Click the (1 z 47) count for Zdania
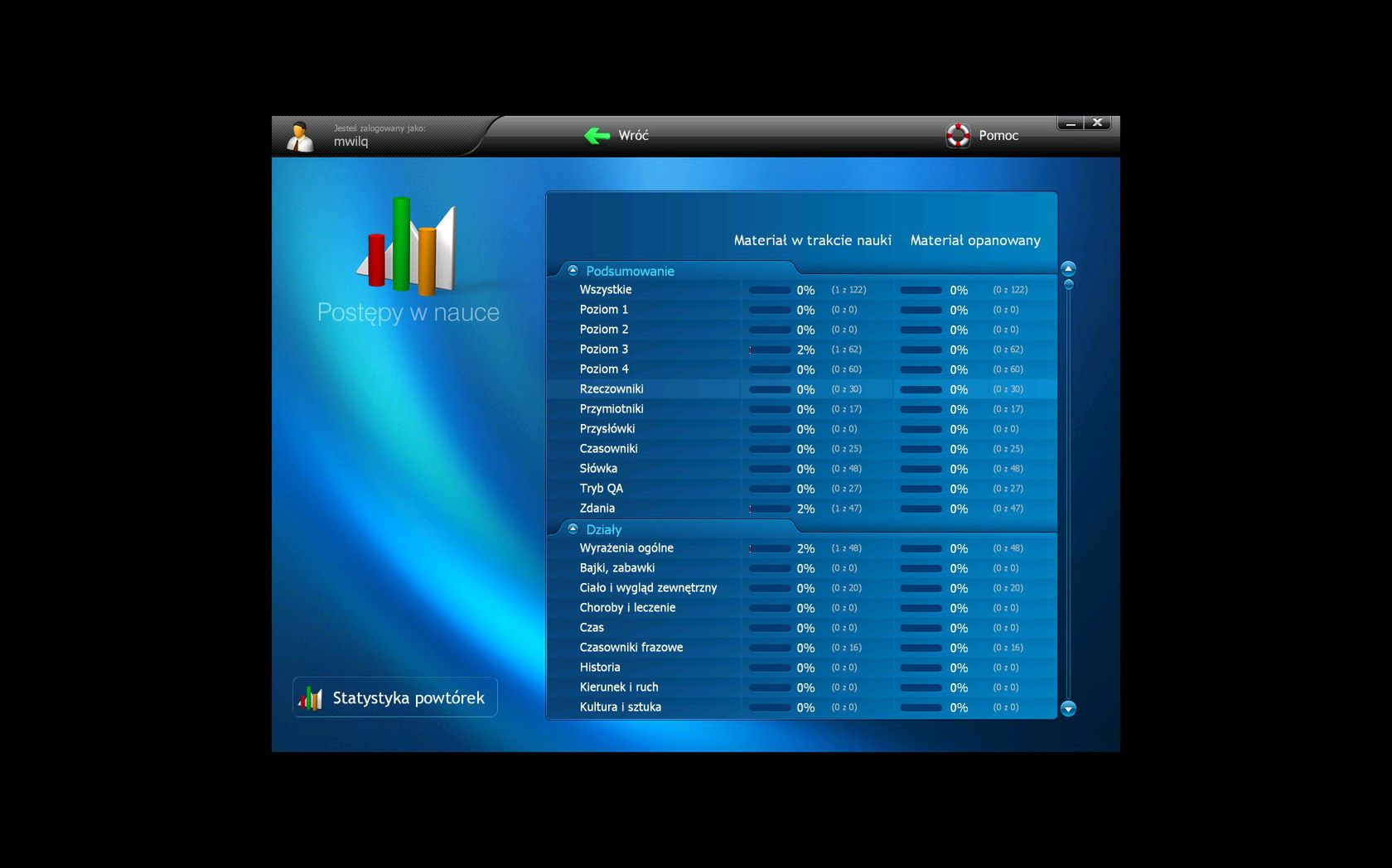Image resolution: width=1392 pixels, height=868 pixels. pyautogui.click(x=846, y=509)
